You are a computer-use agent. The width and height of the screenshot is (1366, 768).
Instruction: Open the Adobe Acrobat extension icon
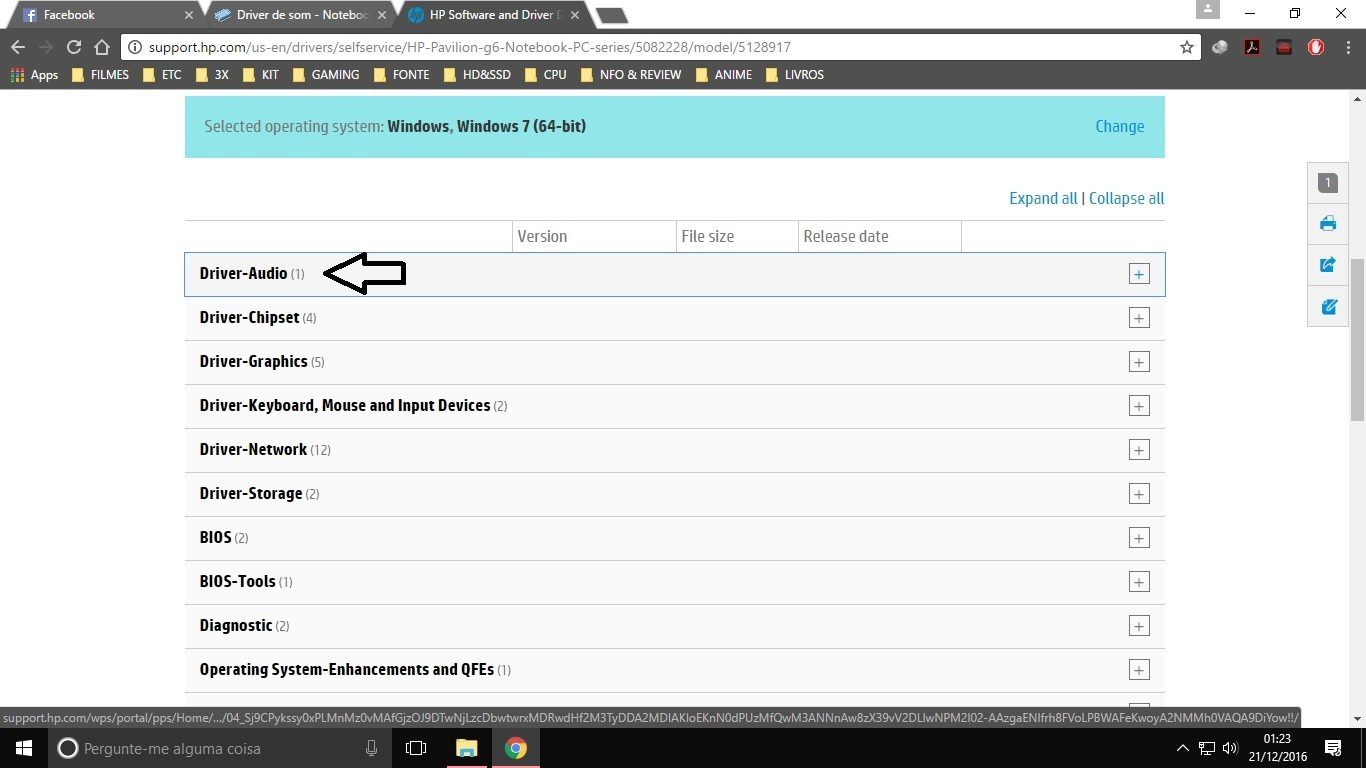click(1251, 47)
